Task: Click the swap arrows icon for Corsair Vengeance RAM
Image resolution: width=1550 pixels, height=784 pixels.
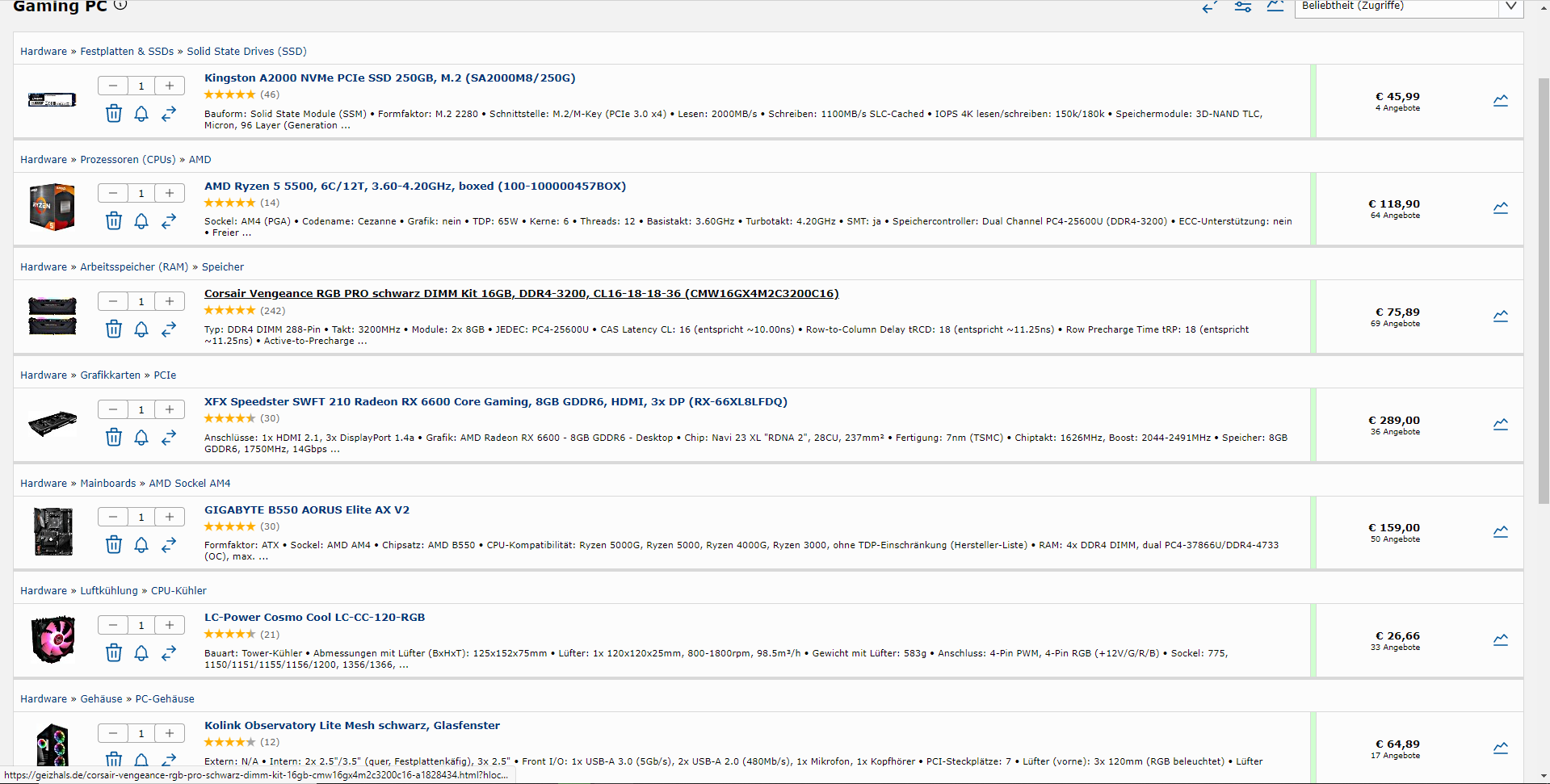Action: (x=169, y=329)
